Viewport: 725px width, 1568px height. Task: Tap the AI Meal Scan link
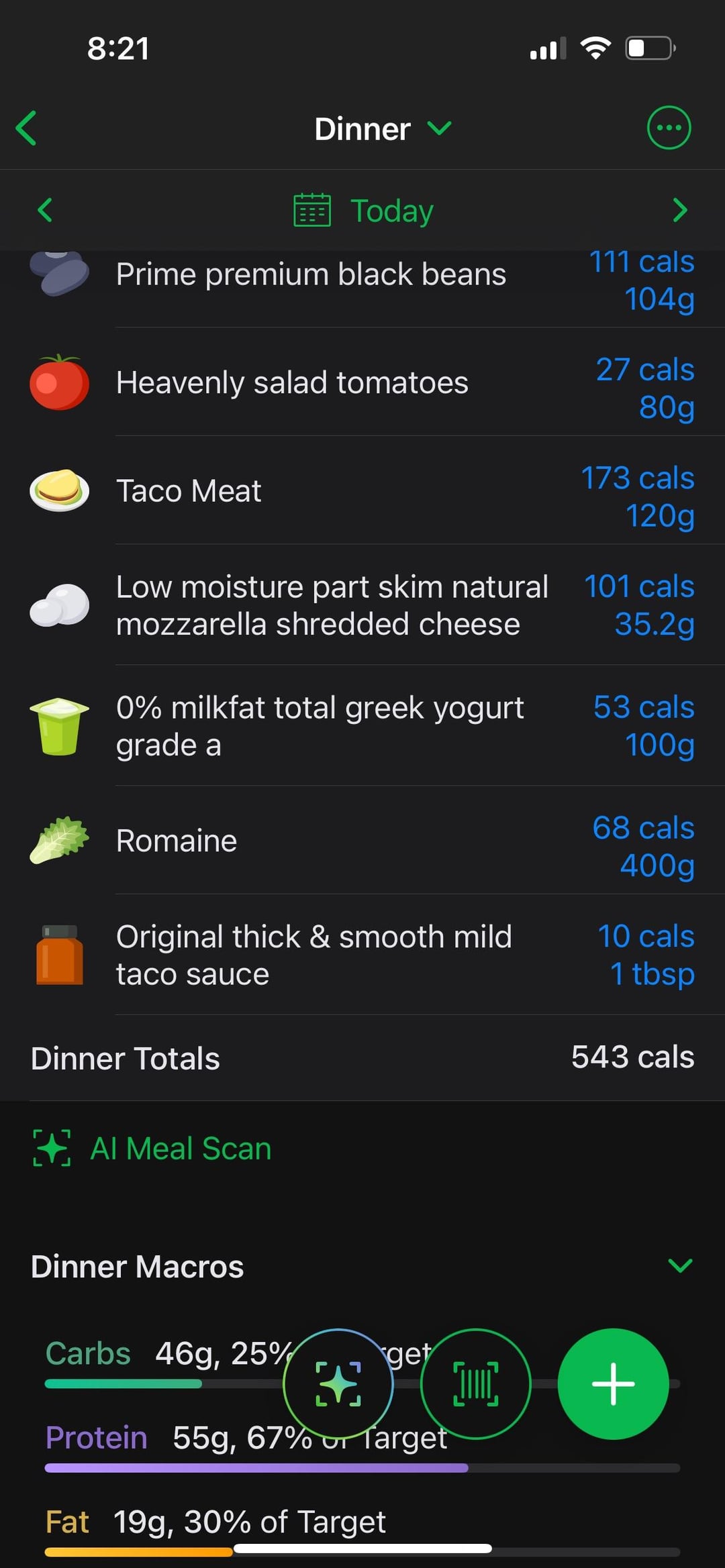click(181, 1149)
